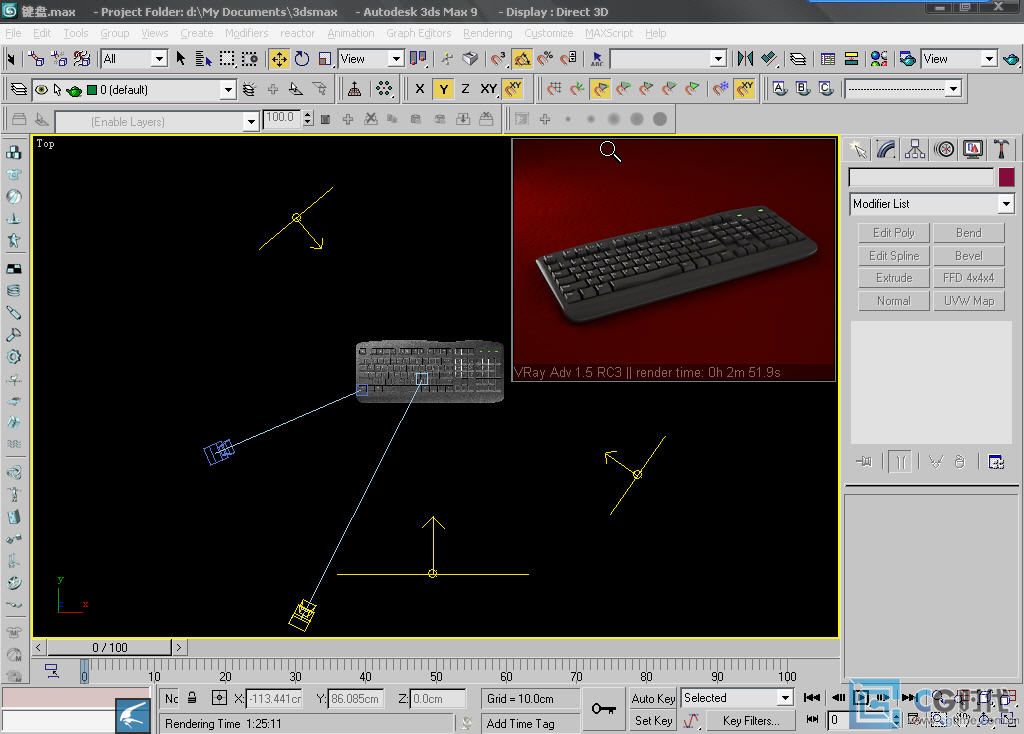Expand the 0 (default) layer dropdown
This screenshot has width=1024, height=734.
[x=227, y=89]
